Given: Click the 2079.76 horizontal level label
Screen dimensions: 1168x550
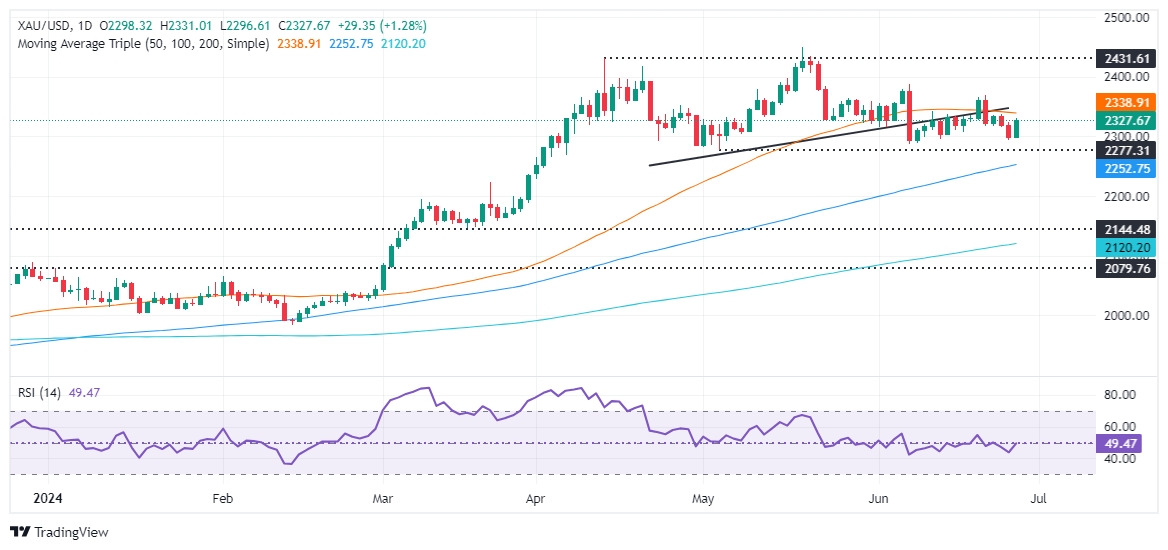Looking at the screenshot, I should click(x=1125, y=268).
